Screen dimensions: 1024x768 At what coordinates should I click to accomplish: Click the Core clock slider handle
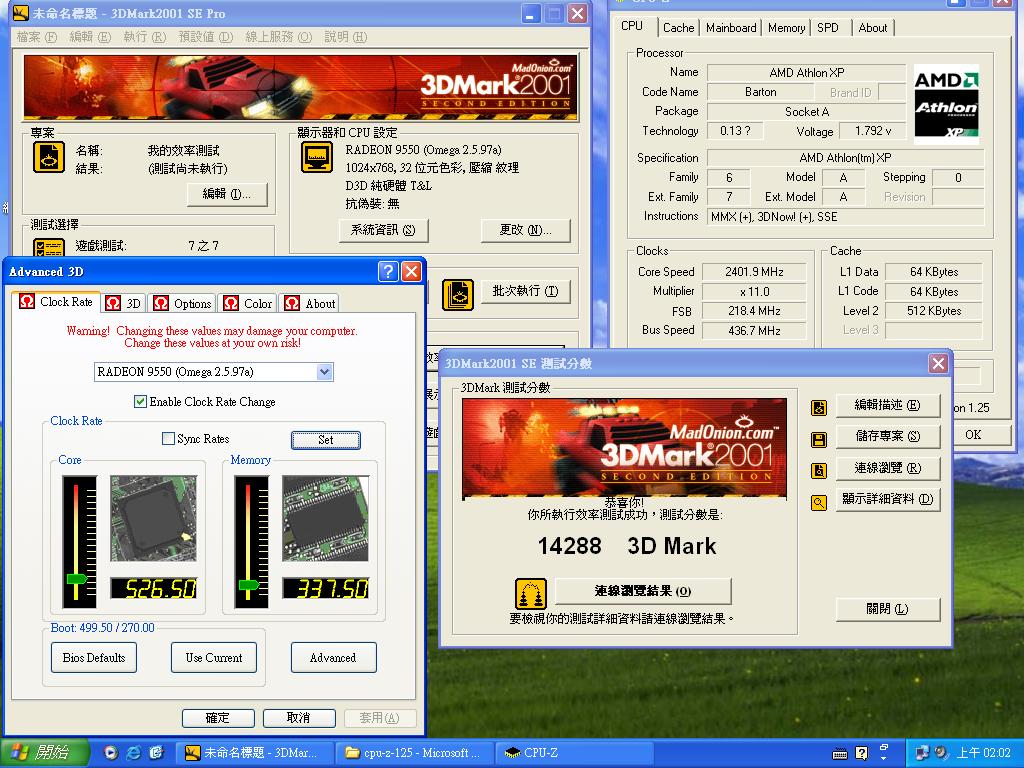pos(76,579)
